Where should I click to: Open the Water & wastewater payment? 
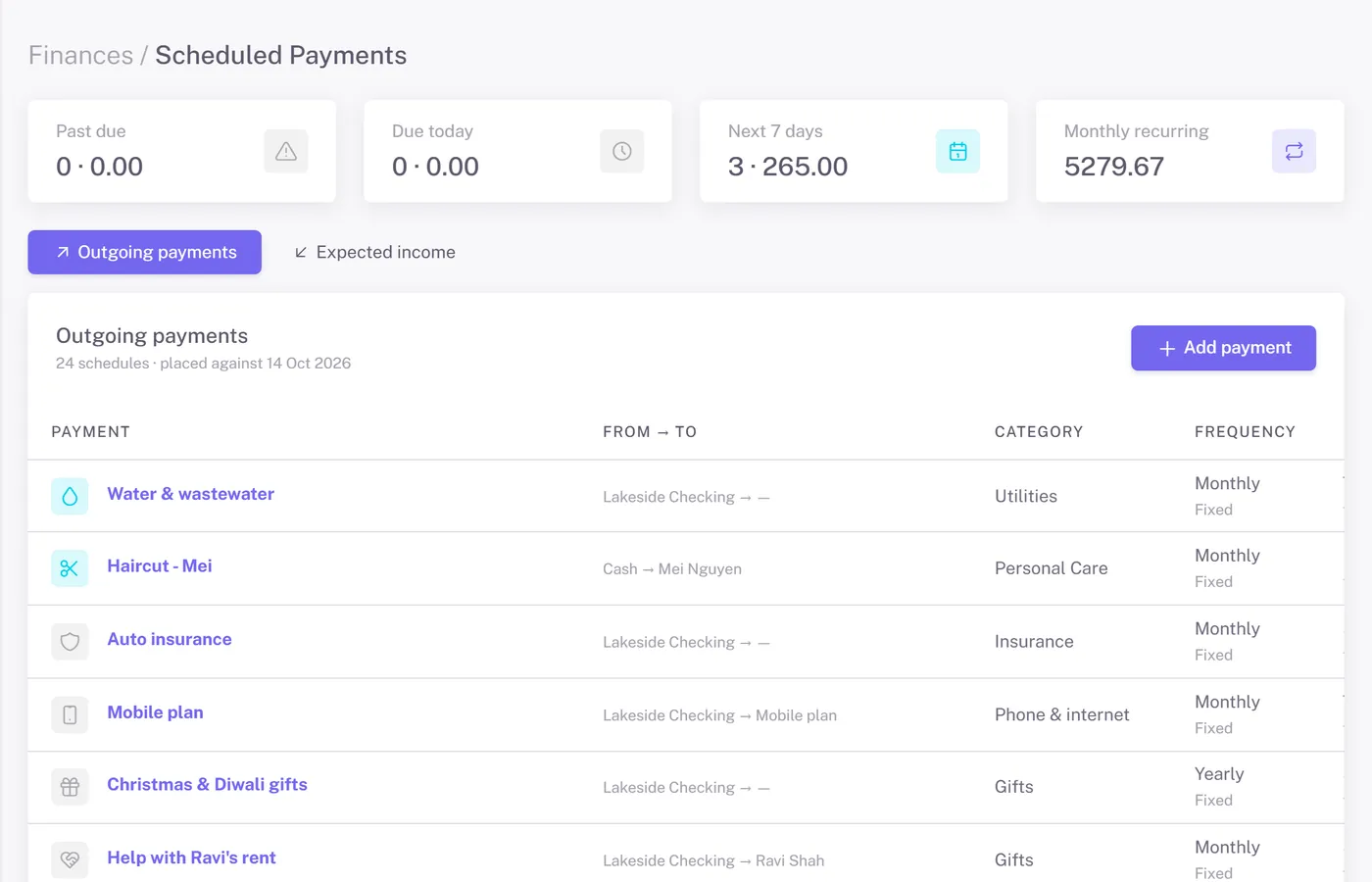pos(191,494)
